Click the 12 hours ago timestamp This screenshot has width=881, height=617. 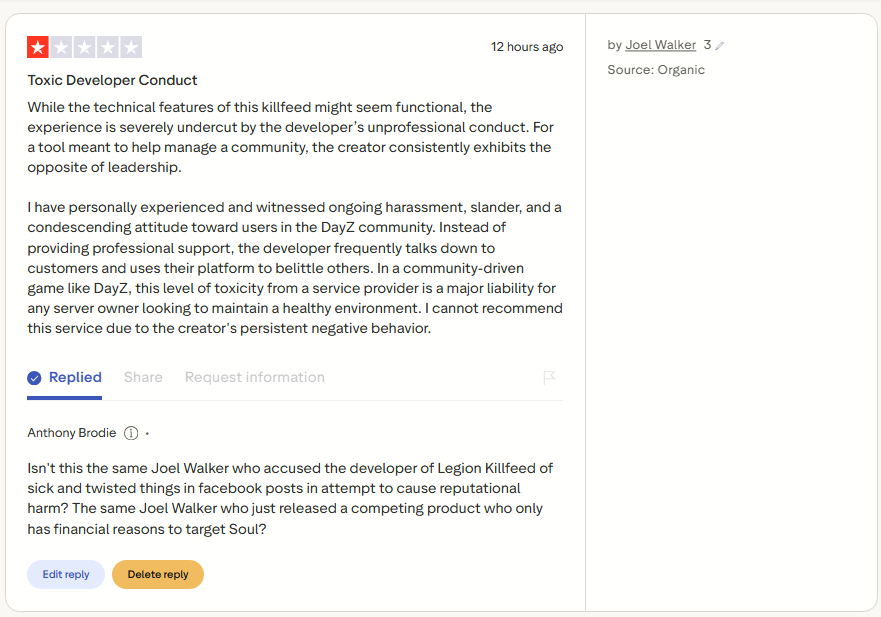click(x=527, y=47)
